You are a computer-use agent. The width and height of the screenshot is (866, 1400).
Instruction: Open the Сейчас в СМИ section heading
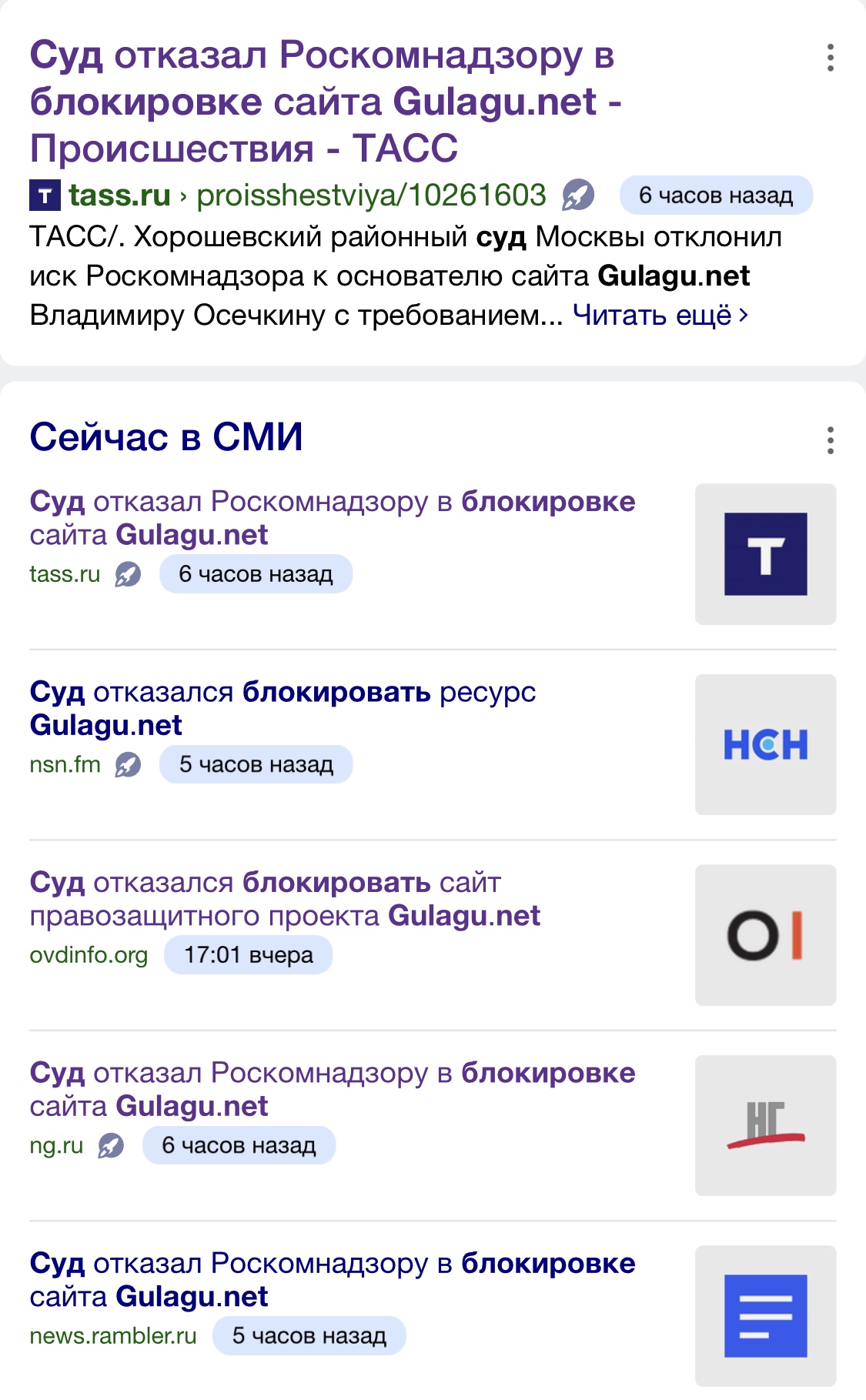coord(166,437)
